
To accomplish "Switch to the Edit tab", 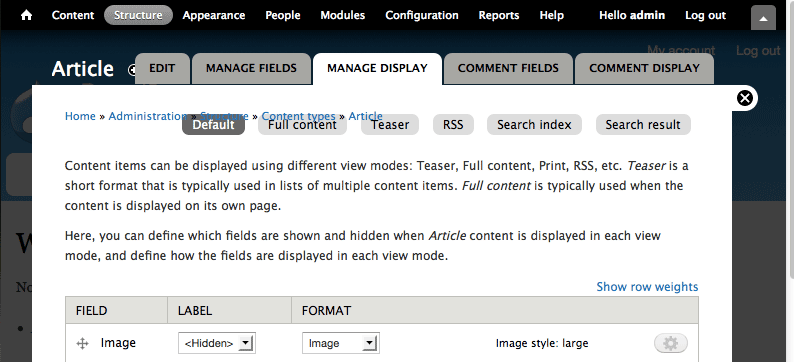I will pyautogui.click(x=162, y=68).
